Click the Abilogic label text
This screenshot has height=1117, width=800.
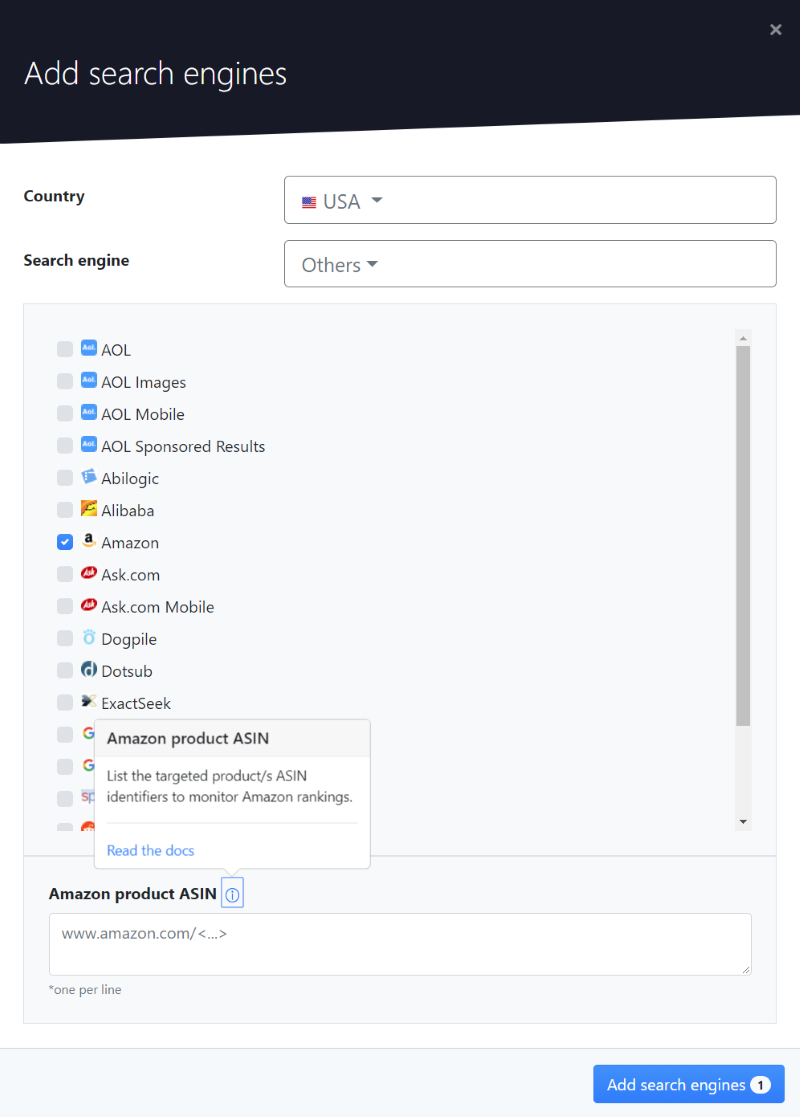[130, 479]
